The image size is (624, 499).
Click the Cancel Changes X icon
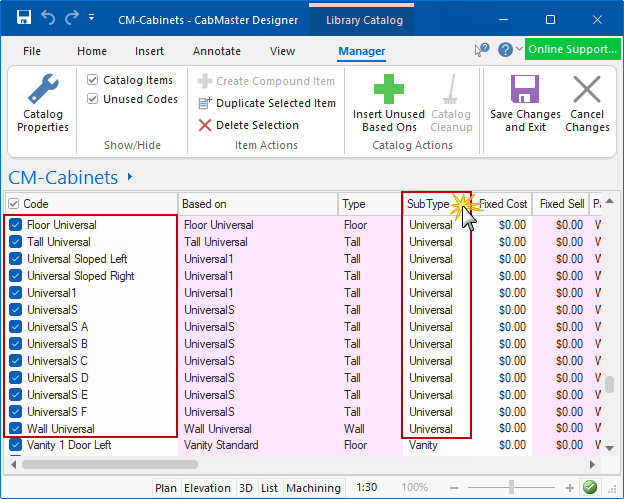pyautogui.click(x=587, y=90)
